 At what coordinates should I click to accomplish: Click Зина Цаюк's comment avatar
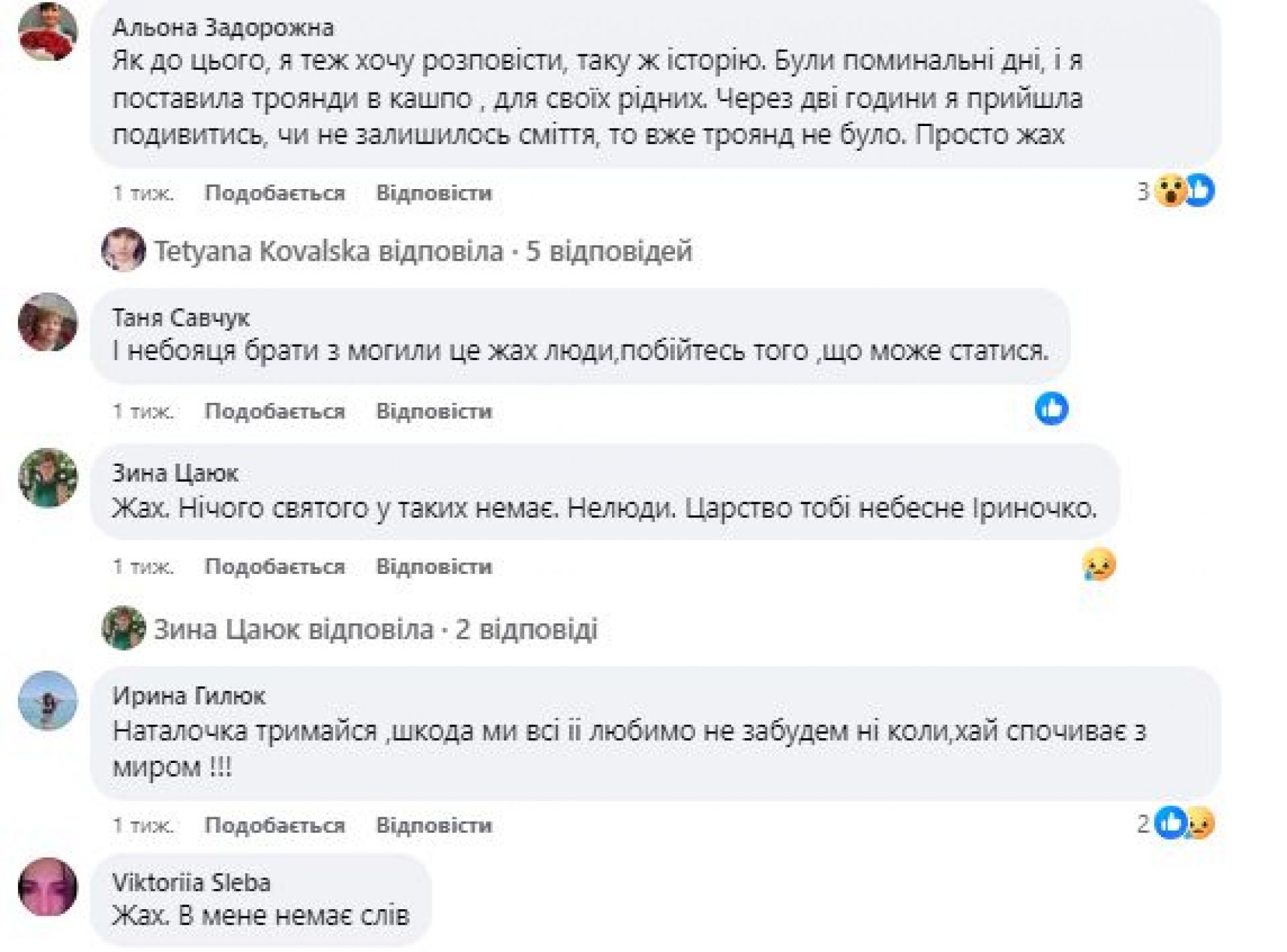pos(48,478)
